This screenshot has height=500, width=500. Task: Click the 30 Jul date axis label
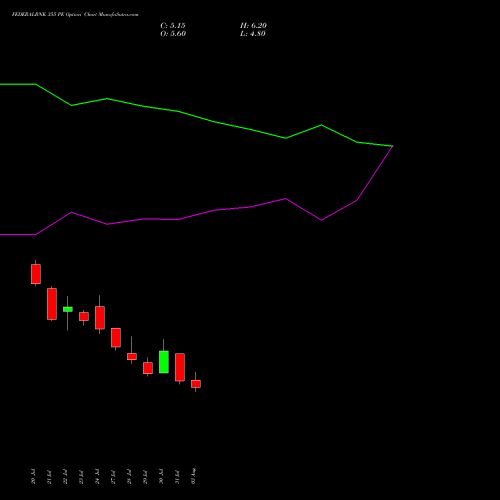click(161, 477)
